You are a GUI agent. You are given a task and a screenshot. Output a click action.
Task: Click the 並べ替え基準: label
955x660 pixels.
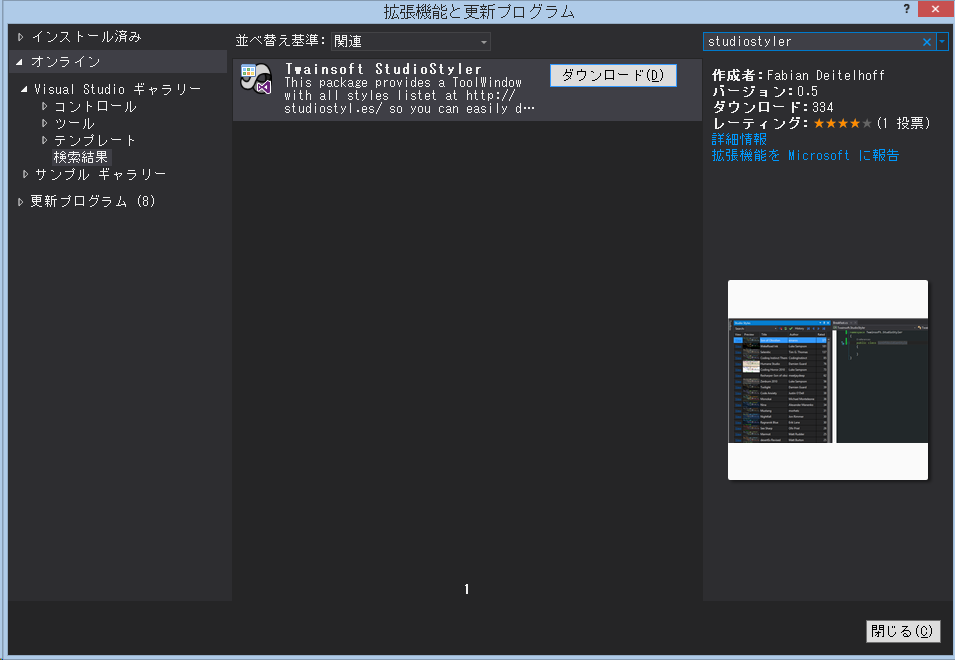pyautogui.click(x=281, y=41)
